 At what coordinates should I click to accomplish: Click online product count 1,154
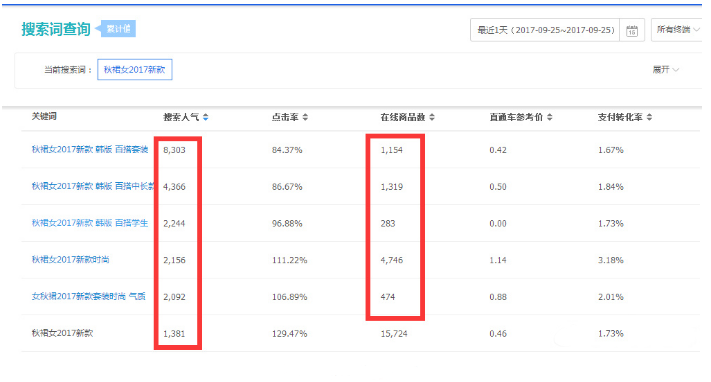point(392,150)
